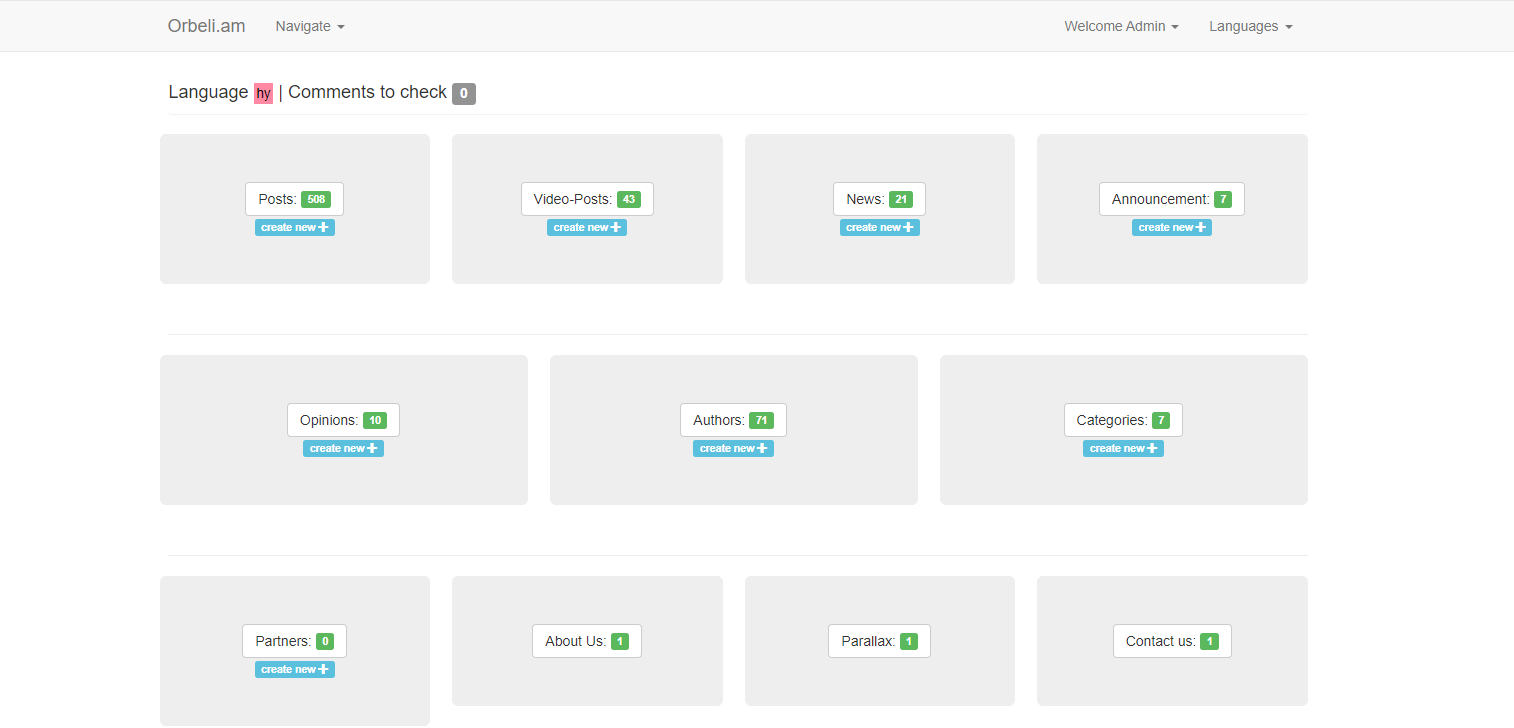Open the Parallax section button
The height and width of the screenshot is (728, 1514).
tap(879, 641)
